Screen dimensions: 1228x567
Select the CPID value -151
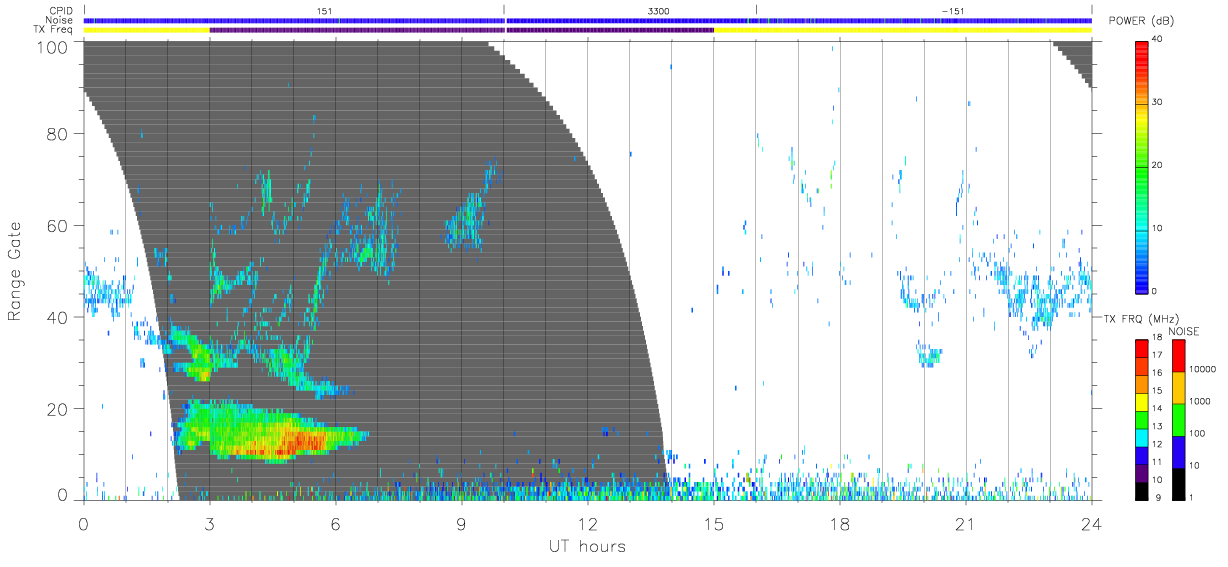953,10
